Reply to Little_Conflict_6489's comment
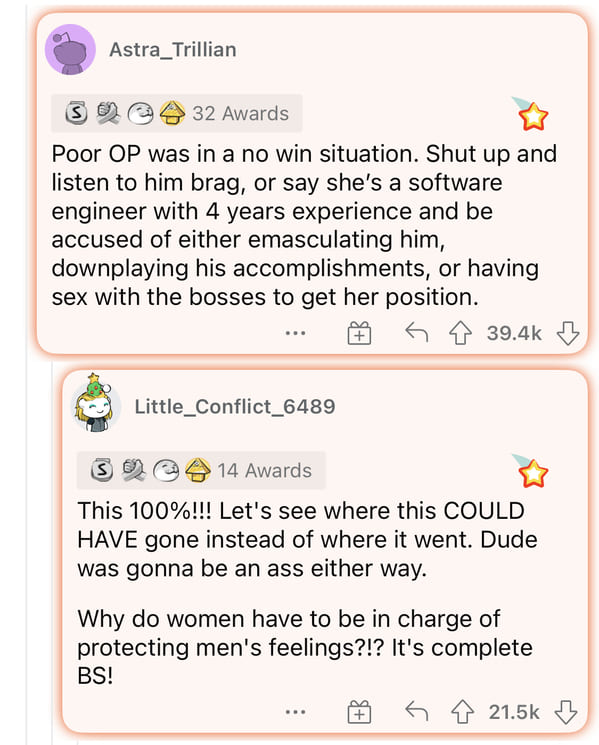Viewport: 599px width, 745px height. click(417, 711)
